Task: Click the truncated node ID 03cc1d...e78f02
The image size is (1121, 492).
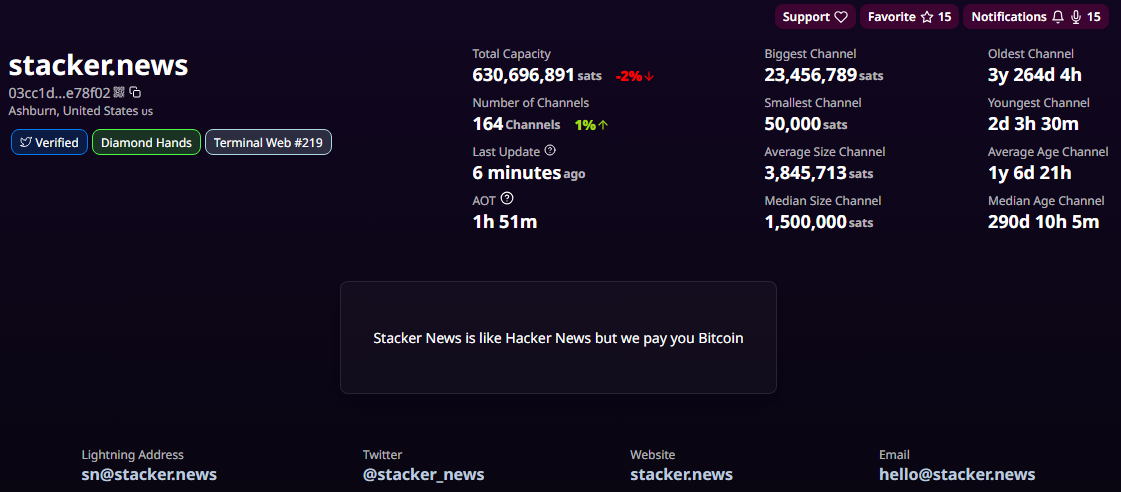Action: tap(59, 92)
